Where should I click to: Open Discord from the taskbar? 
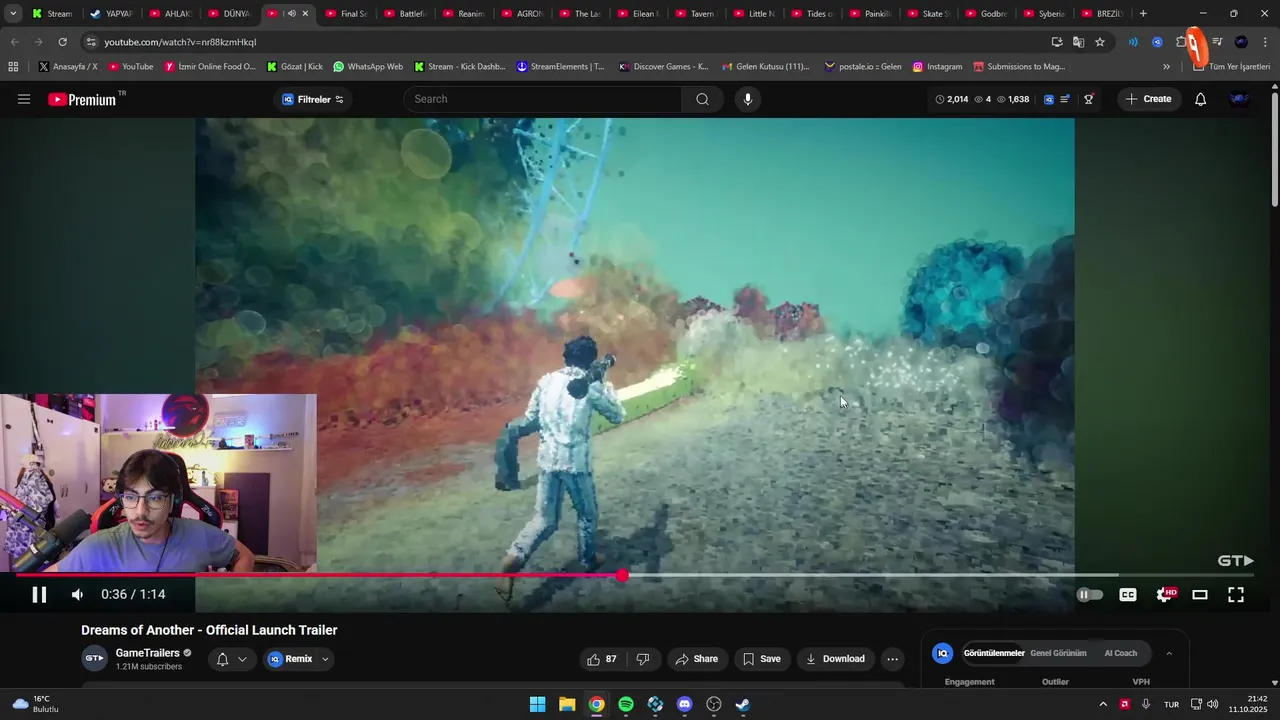click(x=684, y=704)
